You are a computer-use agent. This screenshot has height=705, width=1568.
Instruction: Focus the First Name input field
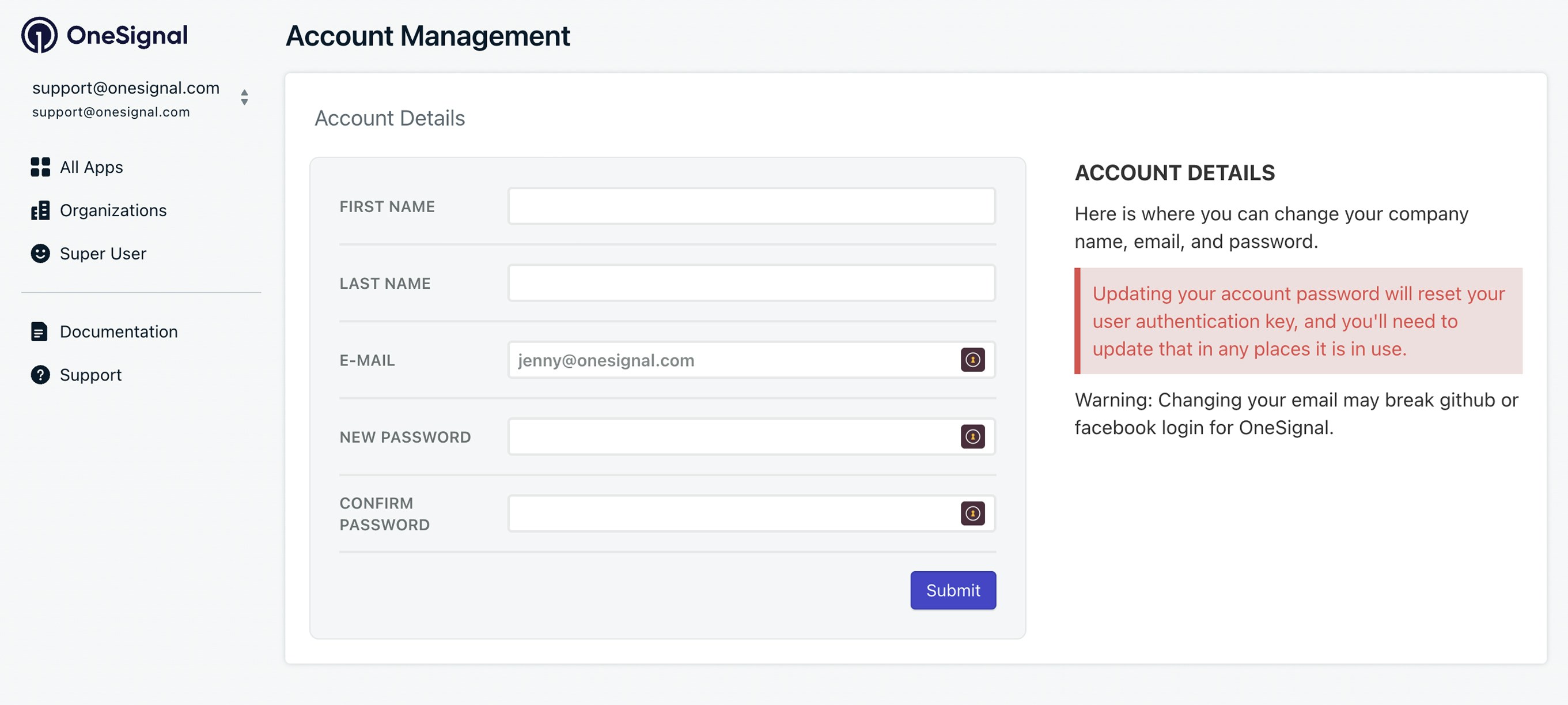(x=751, y=206)
